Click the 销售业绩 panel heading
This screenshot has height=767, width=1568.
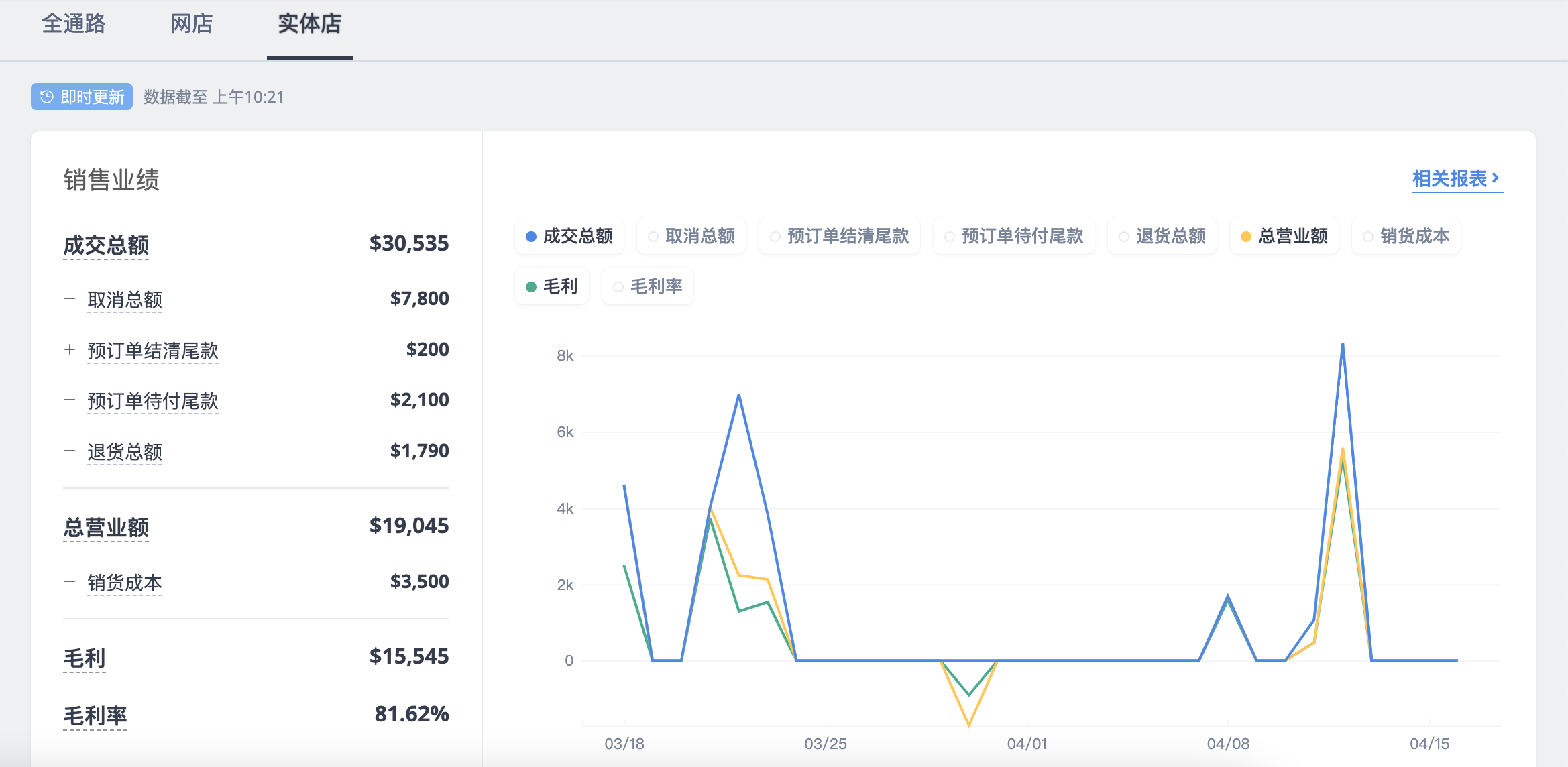tap(111, 180)
